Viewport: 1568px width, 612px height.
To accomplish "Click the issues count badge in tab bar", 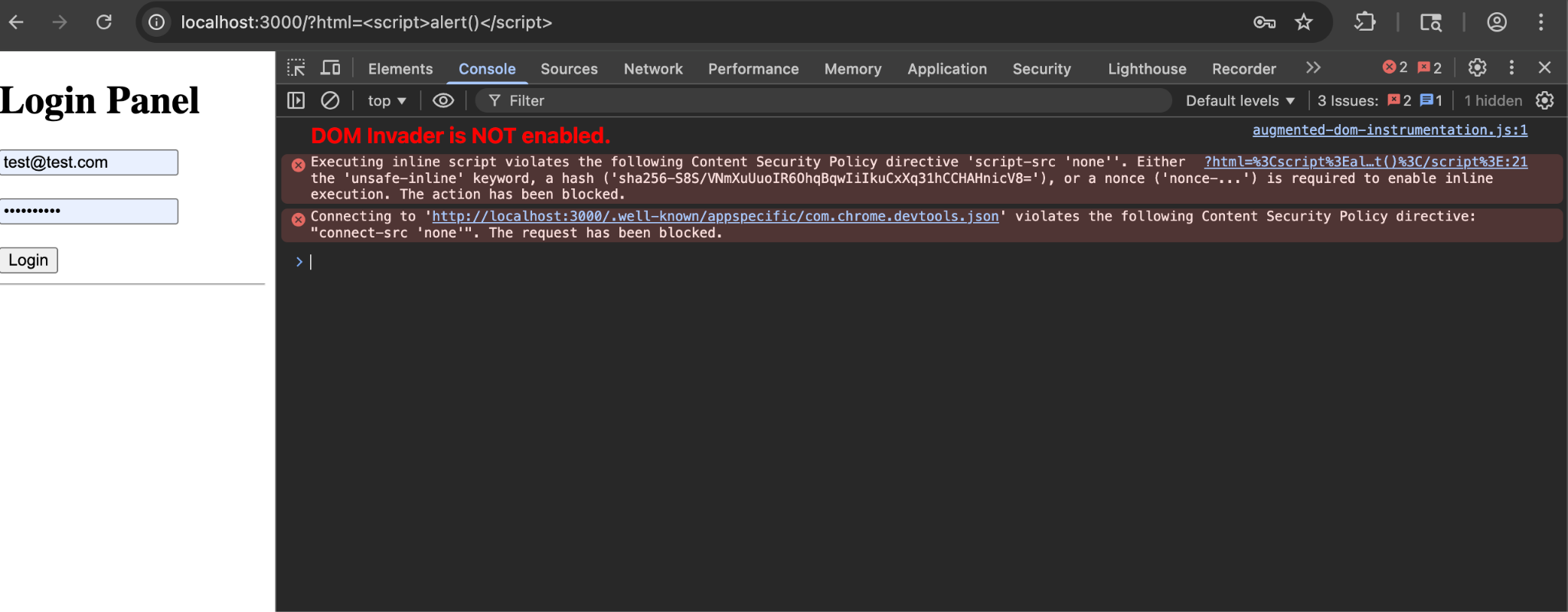I will tap(1429, 67).
